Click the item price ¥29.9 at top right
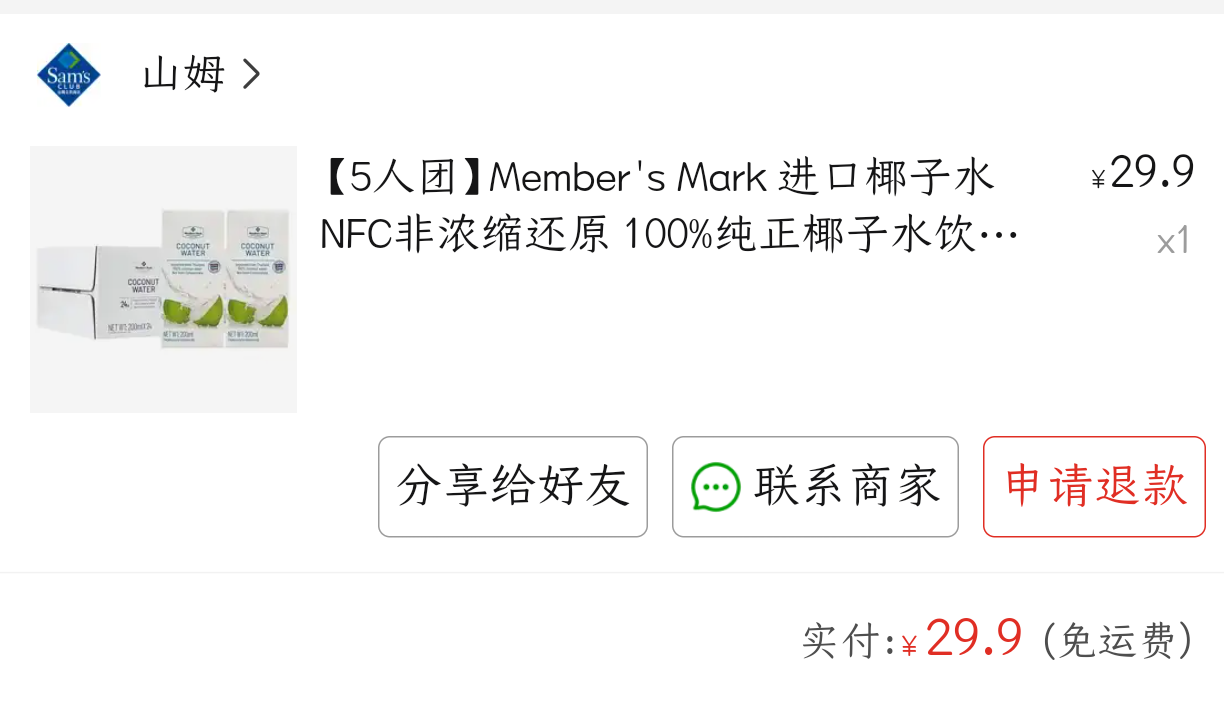The height and width of the screenshot is (705, 1224). pyautogui.click(x=1143, y=173)
